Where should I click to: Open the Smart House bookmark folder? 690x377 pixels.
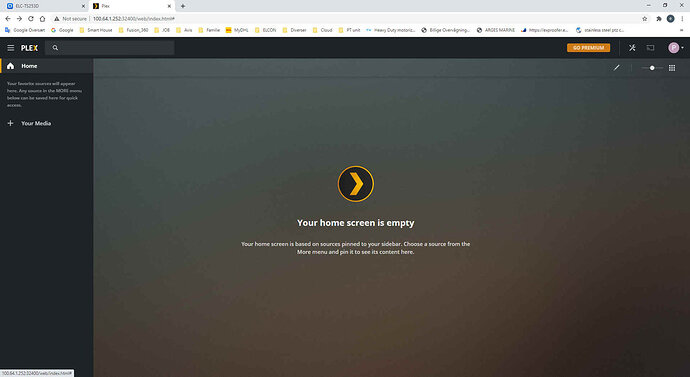pos(95,30)
